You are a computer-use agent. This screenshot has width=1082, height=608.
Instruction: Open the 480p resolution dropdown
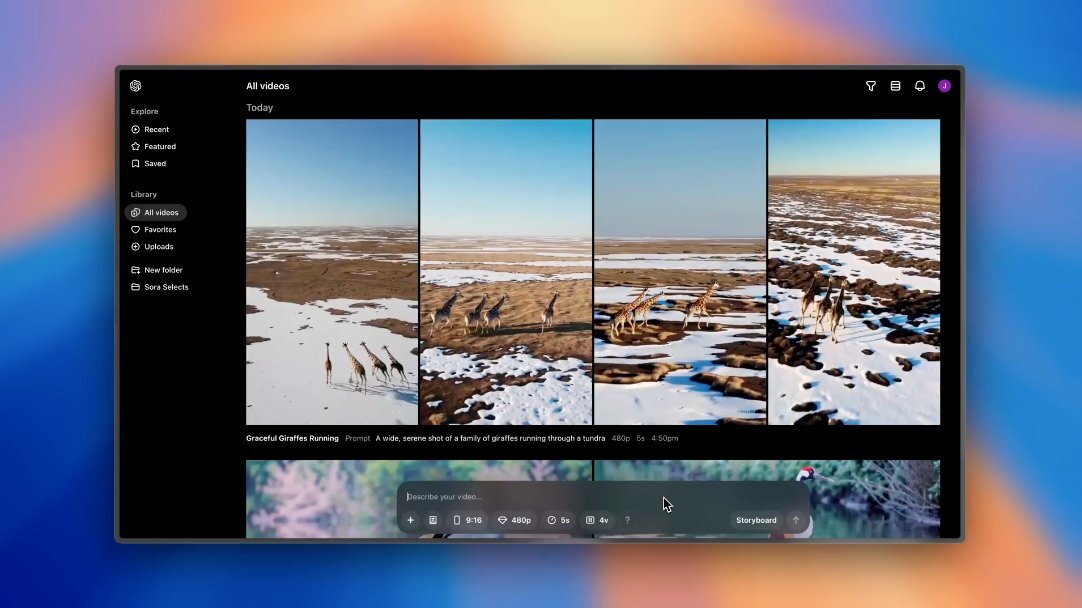514,520
